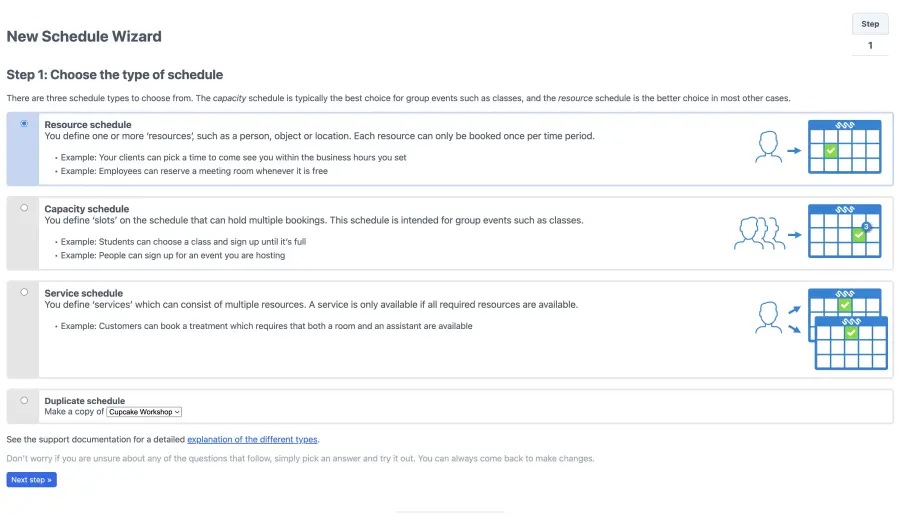Image resolution: width=900 pixels, height=515 pixels.
Task: Click the Step label at top right
Action: click(x=870, y=24)
